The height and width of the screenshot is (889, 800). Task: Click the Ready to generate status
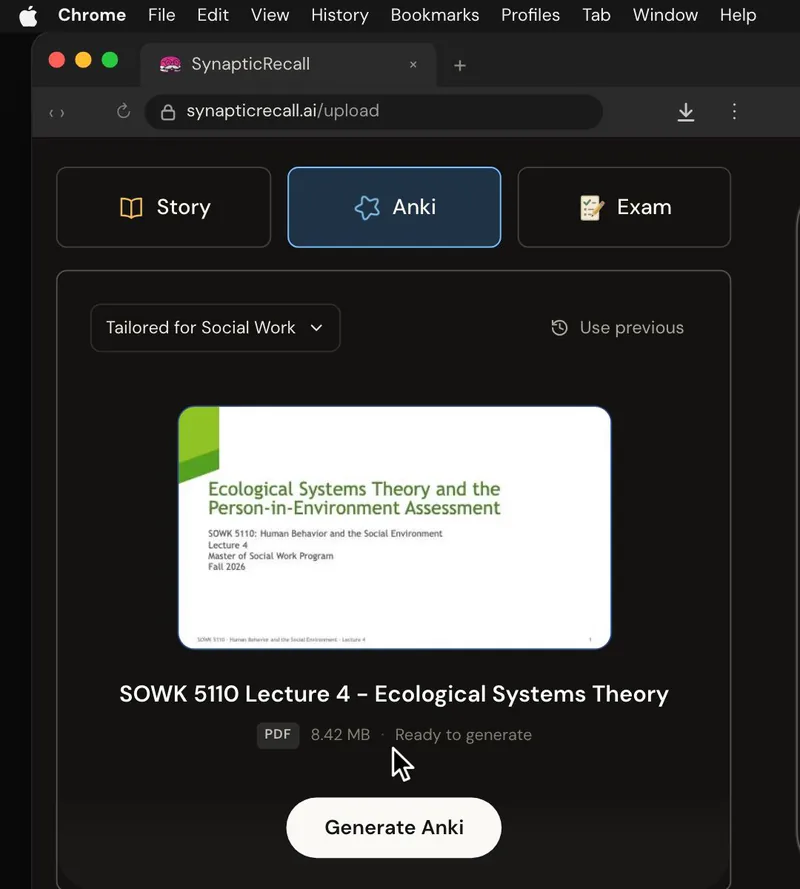(463, 735)
